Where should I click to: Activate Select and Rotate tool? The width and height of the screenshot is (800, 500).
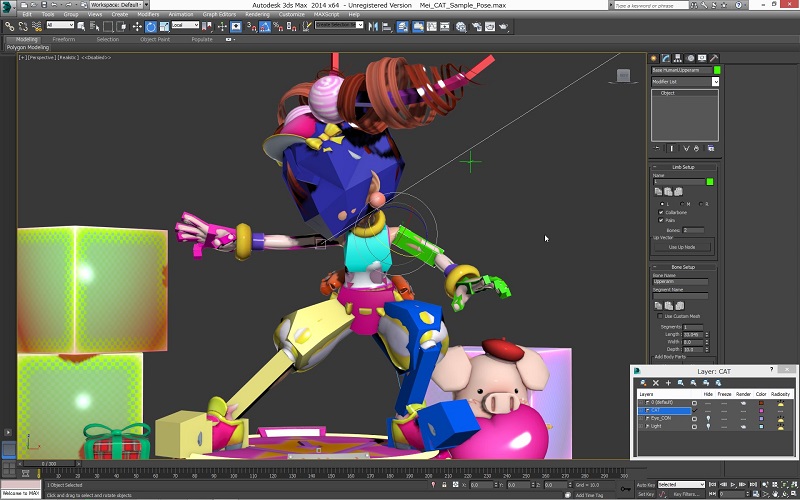pyautogui.click(x=151, y=27)
